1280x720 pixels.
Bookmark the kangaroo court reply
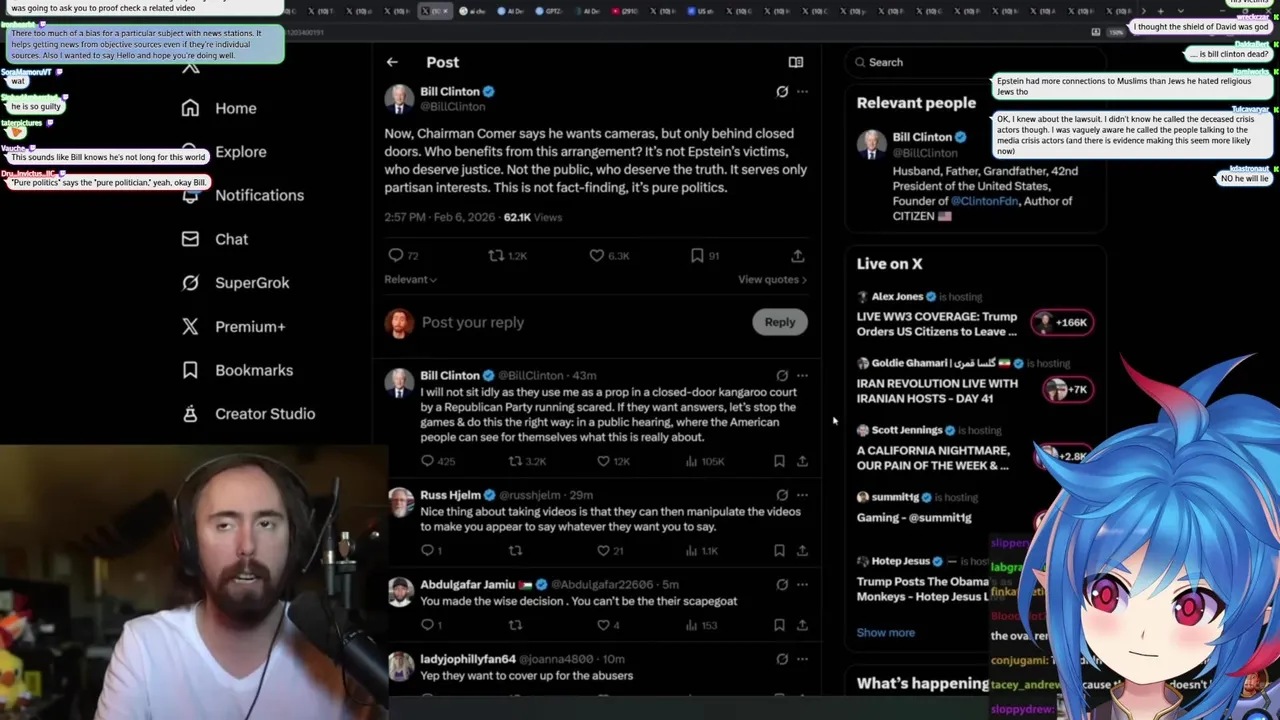coord(779,461)
